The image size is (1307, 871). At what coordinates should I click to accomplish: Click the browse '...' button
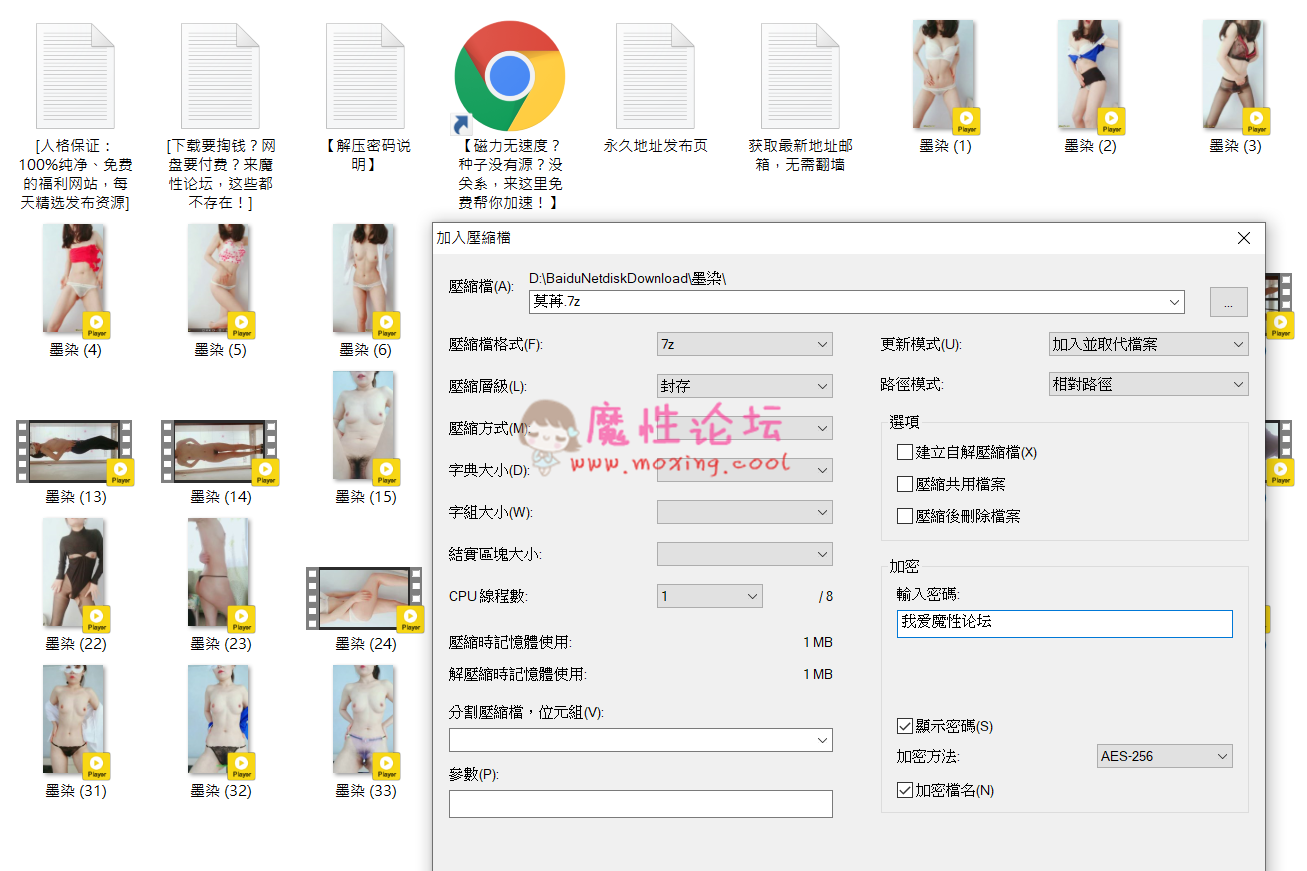tap(1229, 302)
